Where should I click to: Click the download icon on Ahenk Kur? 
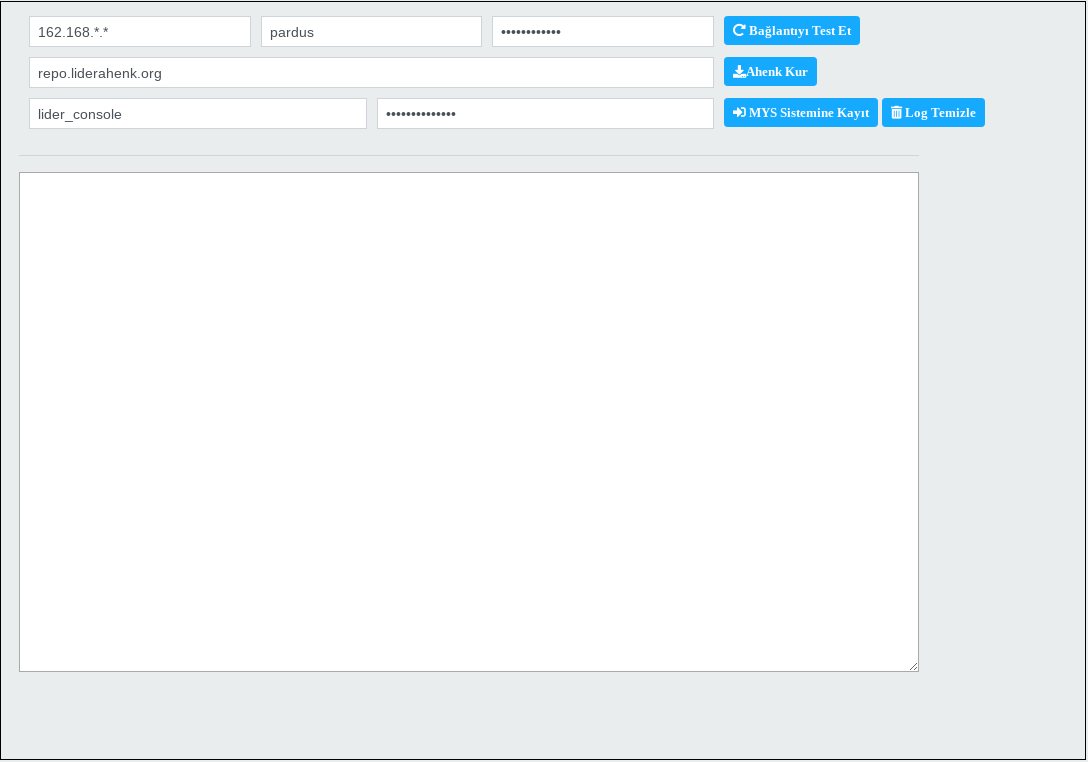pos(739,72)
